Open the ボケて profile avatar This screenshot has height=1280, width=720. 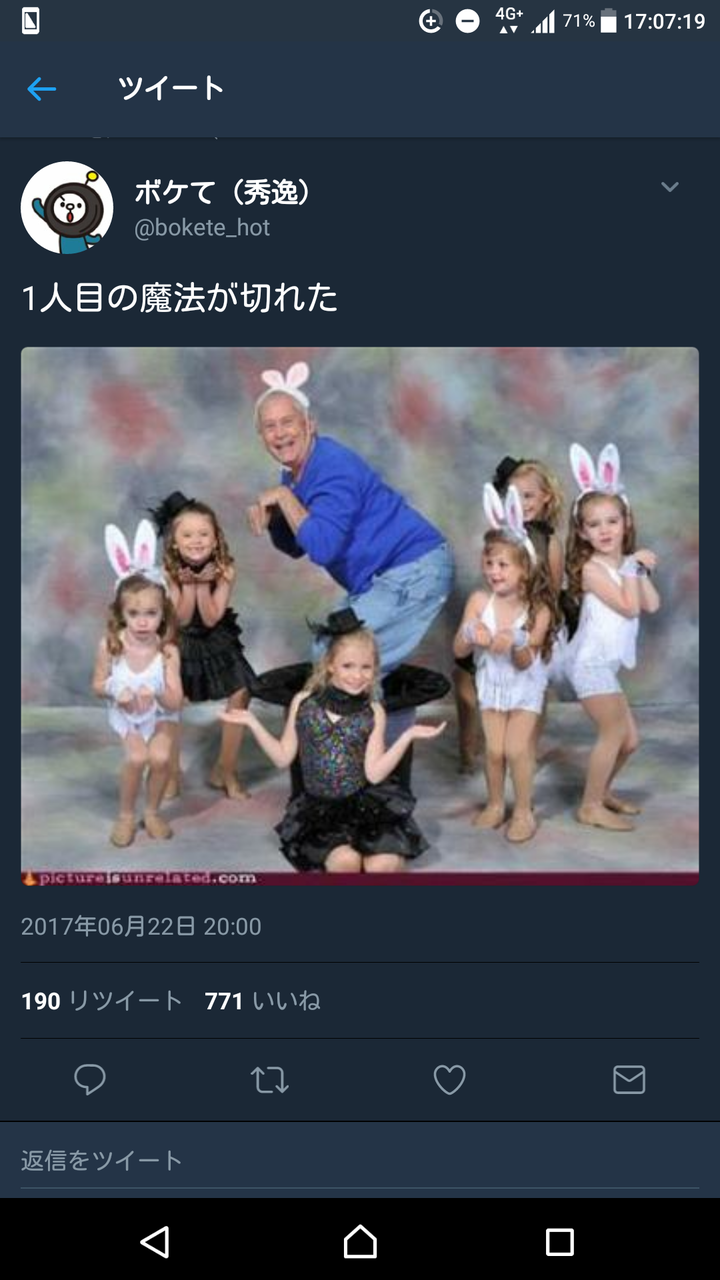pyautogui.click(x=67, y=207)
